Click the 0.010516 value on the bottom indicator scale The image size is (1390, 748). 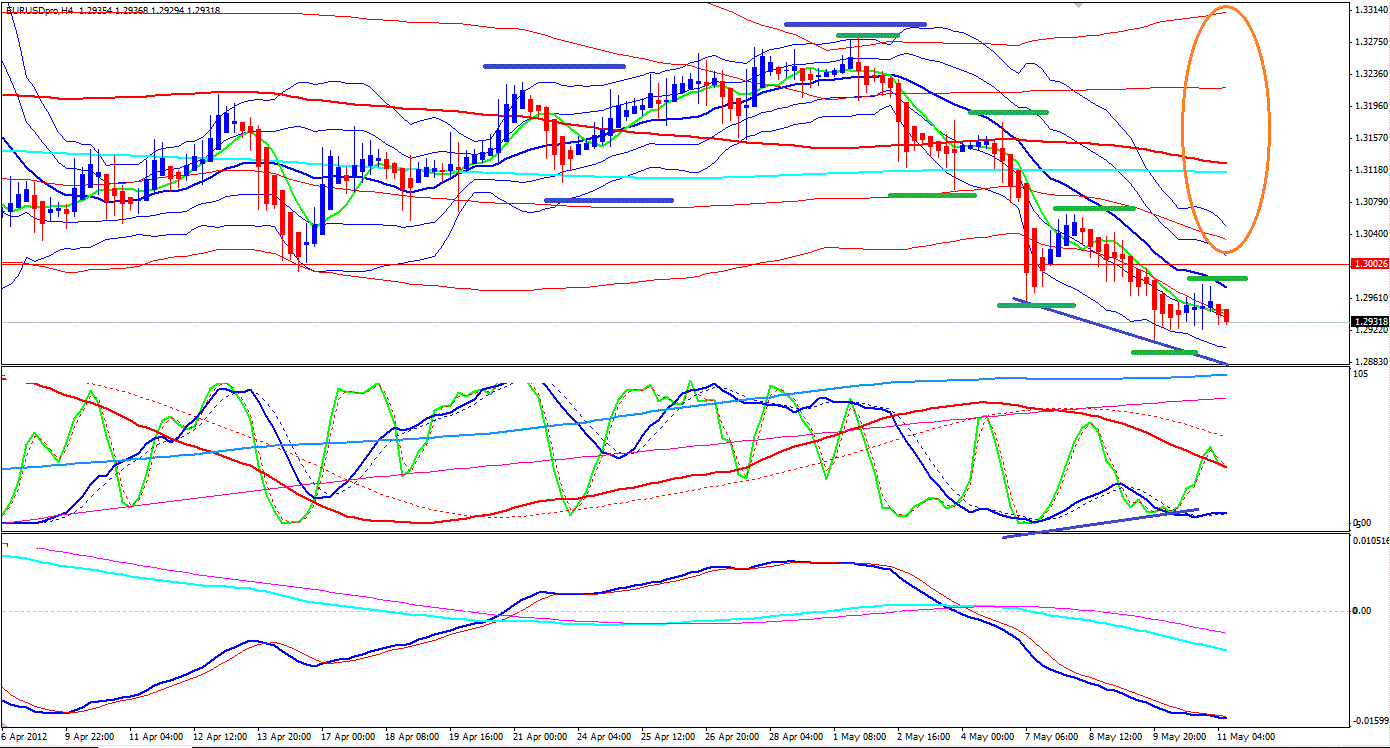pyautogui.click(x=1369, y=541)
